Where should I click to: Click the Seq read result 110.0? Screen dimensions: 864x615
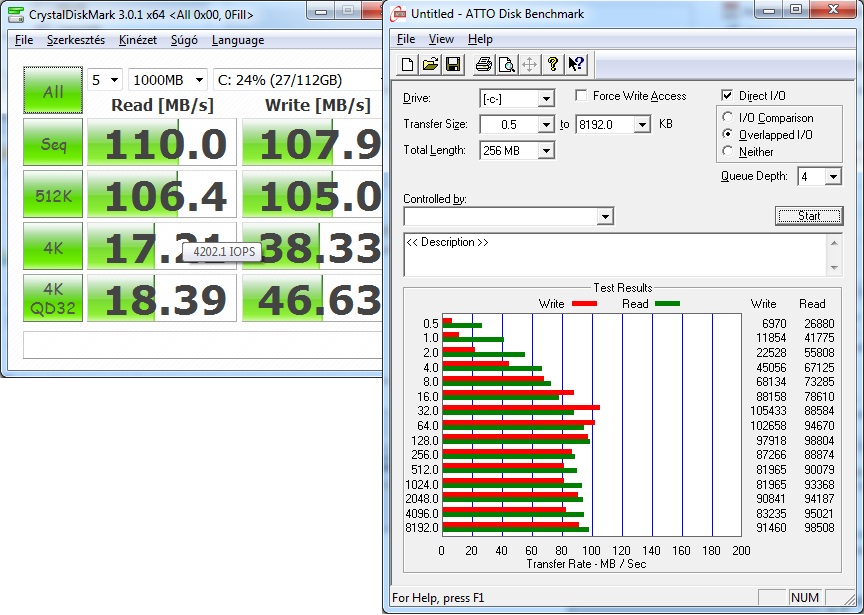point(162,143)
